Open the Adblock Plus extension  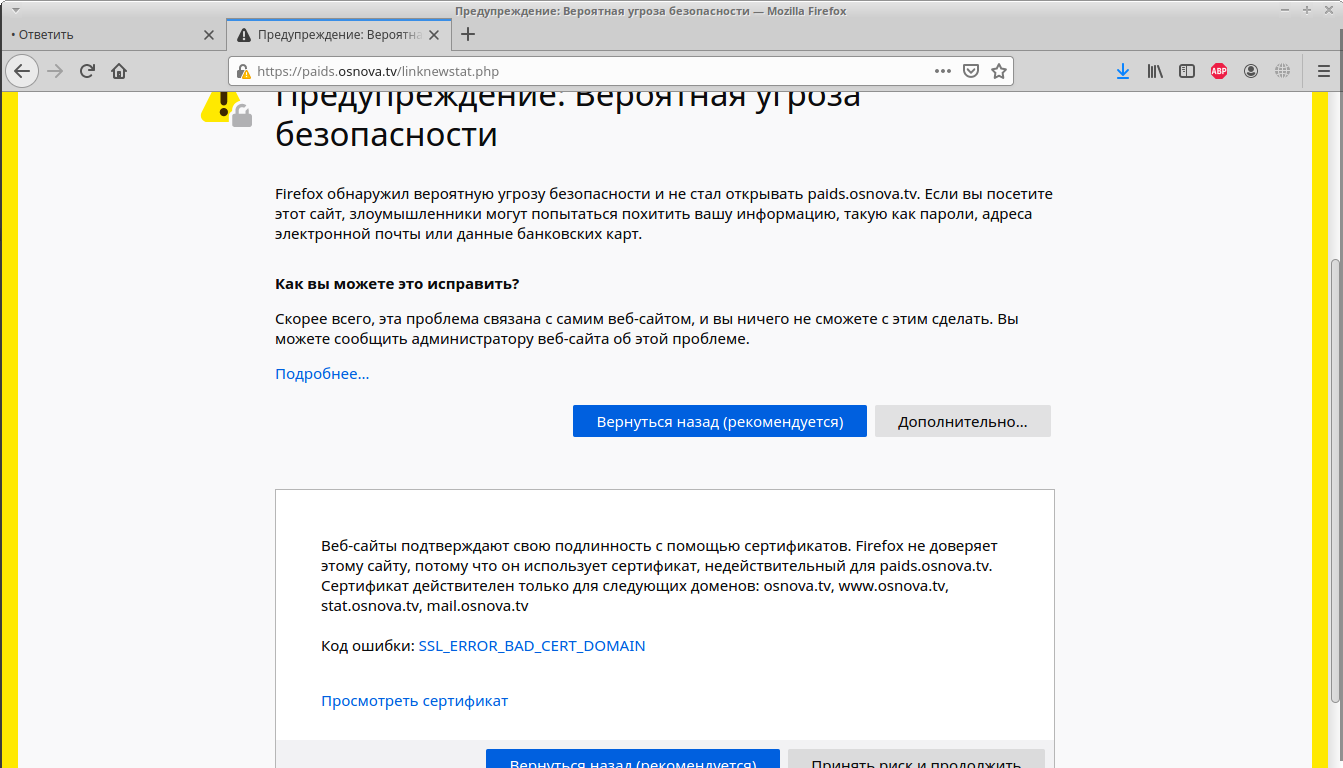click(1219, 71)
